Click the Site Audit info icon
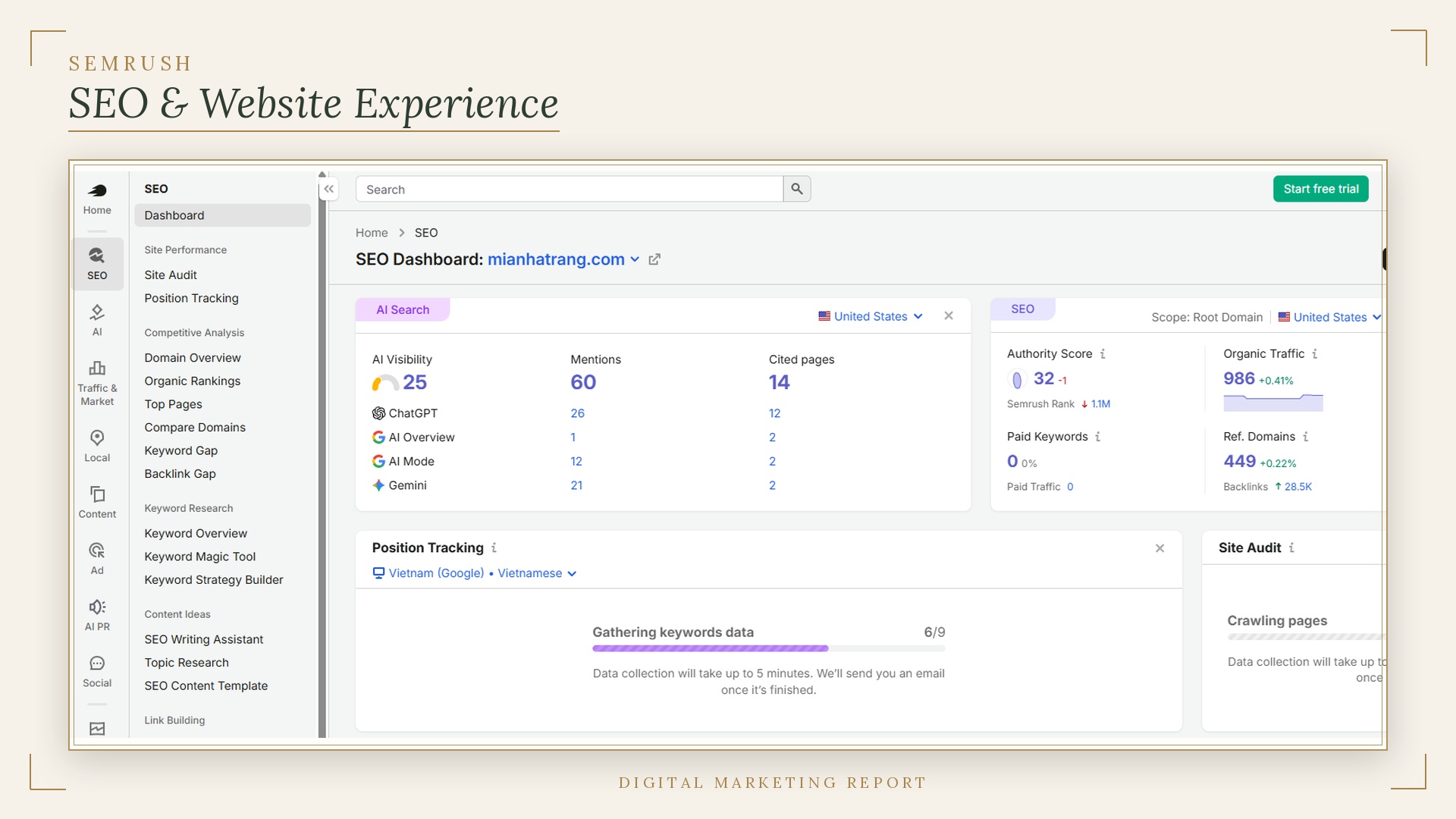Image resolution: width=1456 pixels, height=819 pixels. pos(1291,548)
